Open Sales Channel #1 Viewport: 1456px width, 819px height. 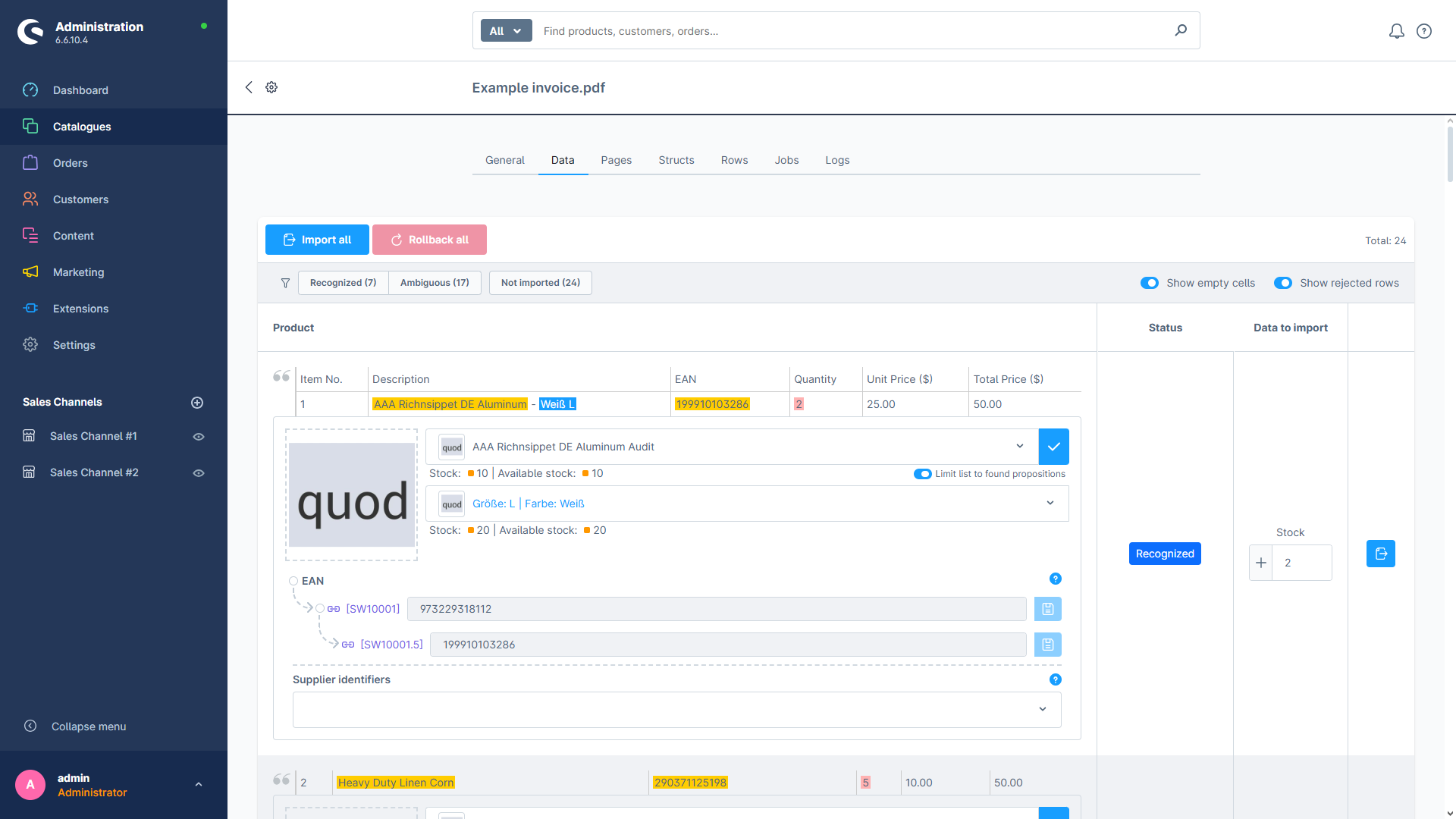point(93,436)
